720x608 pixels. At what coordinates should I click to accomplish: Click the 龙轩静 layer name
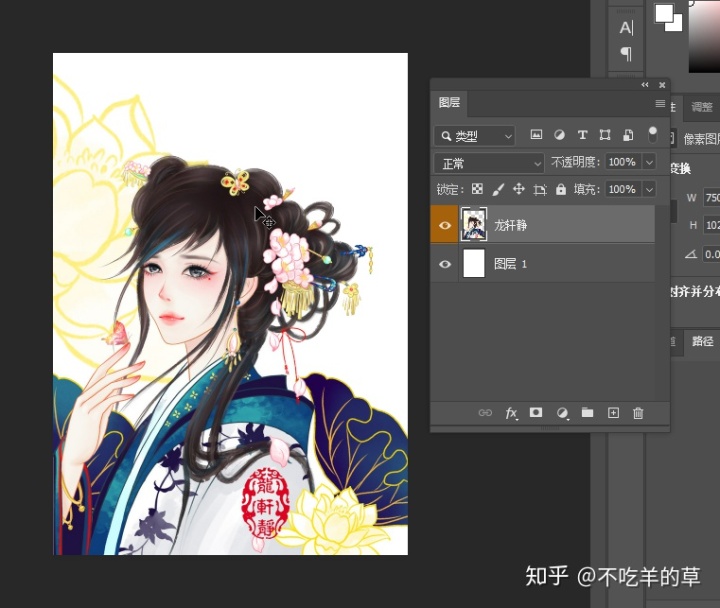pos(510,225)
